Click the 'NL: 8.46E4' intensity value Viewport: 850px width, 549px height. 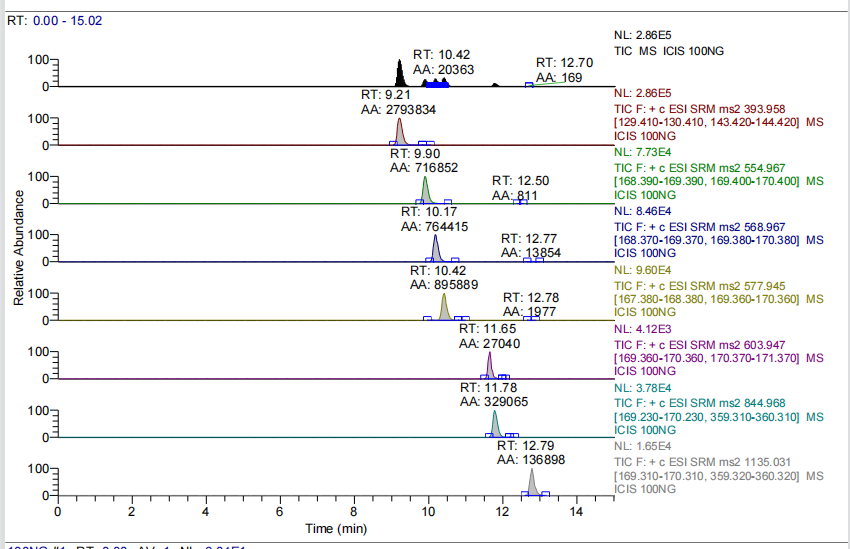tap(642, 211)
